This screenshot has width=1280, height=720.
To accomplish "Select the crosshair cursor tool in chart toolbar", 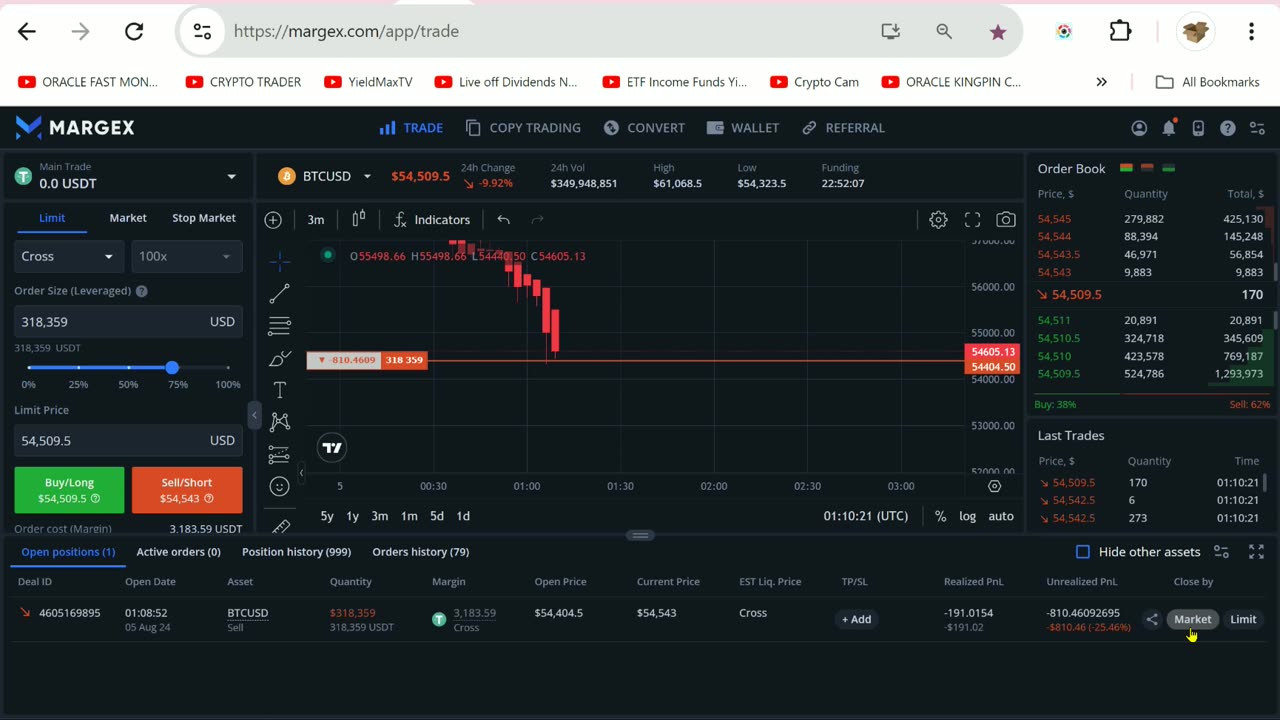I will [x=280, y=261].
